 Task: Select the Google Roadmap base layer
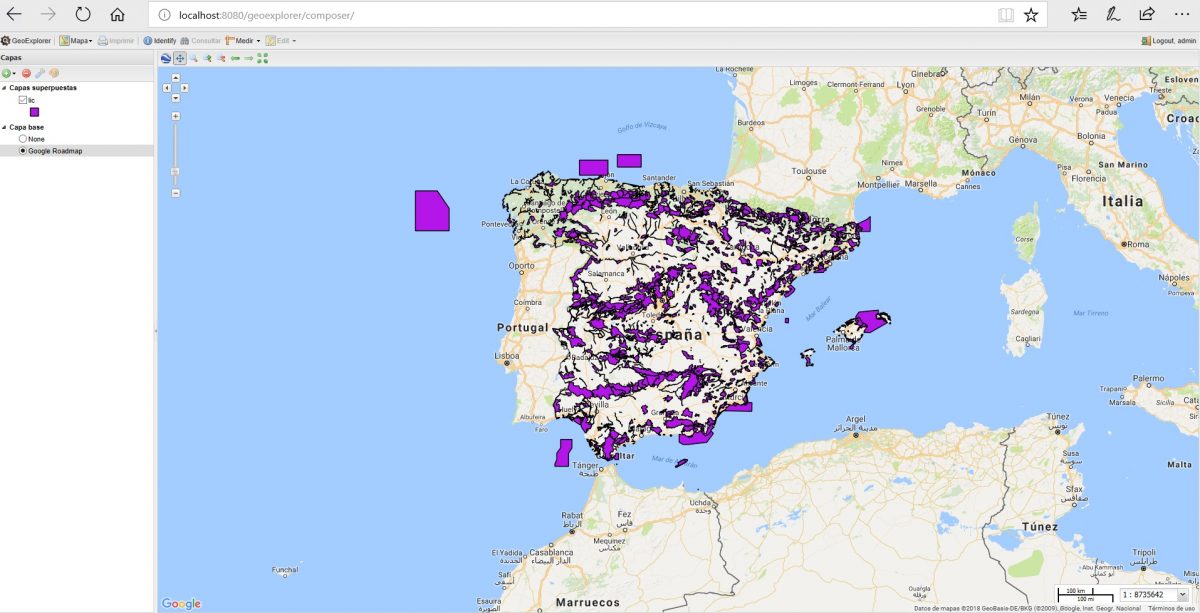point(24,150)
